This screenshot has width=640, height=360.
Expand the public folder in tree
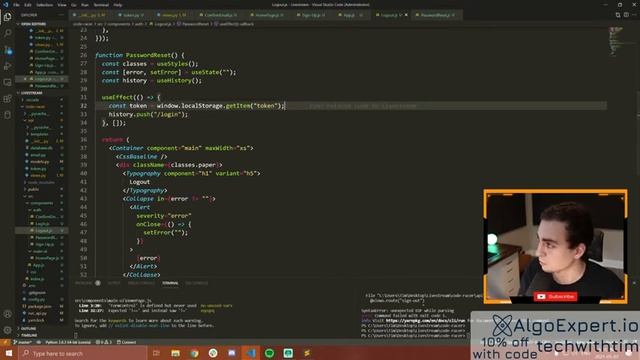point(33,189)
